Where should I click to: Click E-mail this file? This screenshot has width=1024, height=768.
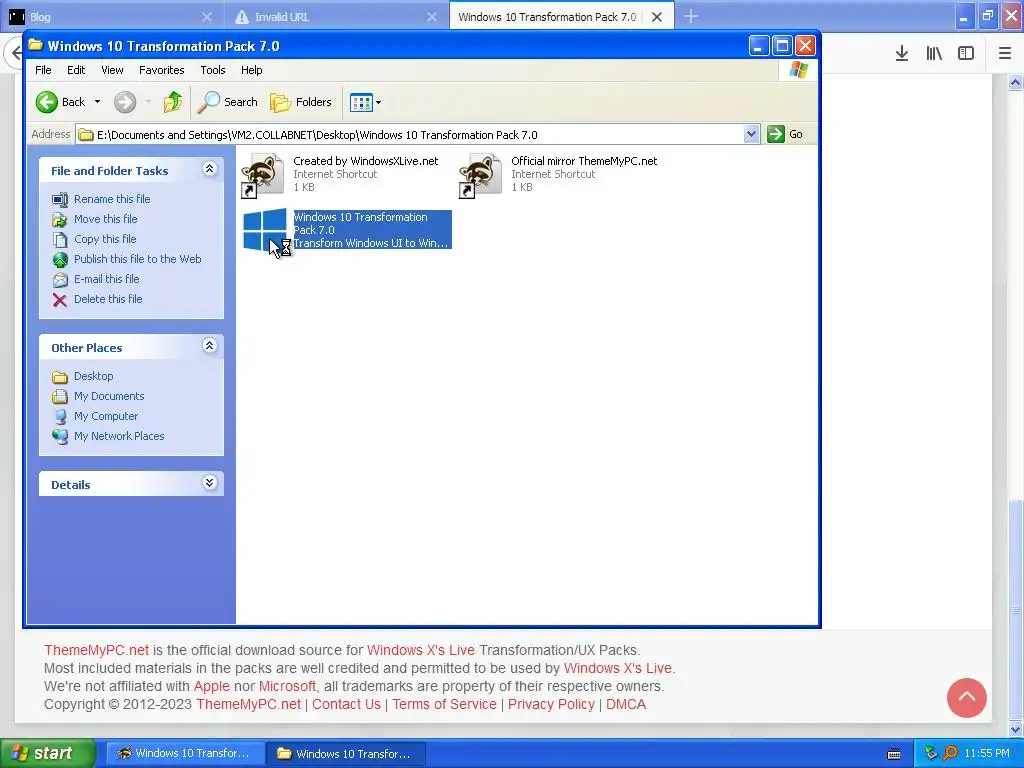tap(106, 279)
